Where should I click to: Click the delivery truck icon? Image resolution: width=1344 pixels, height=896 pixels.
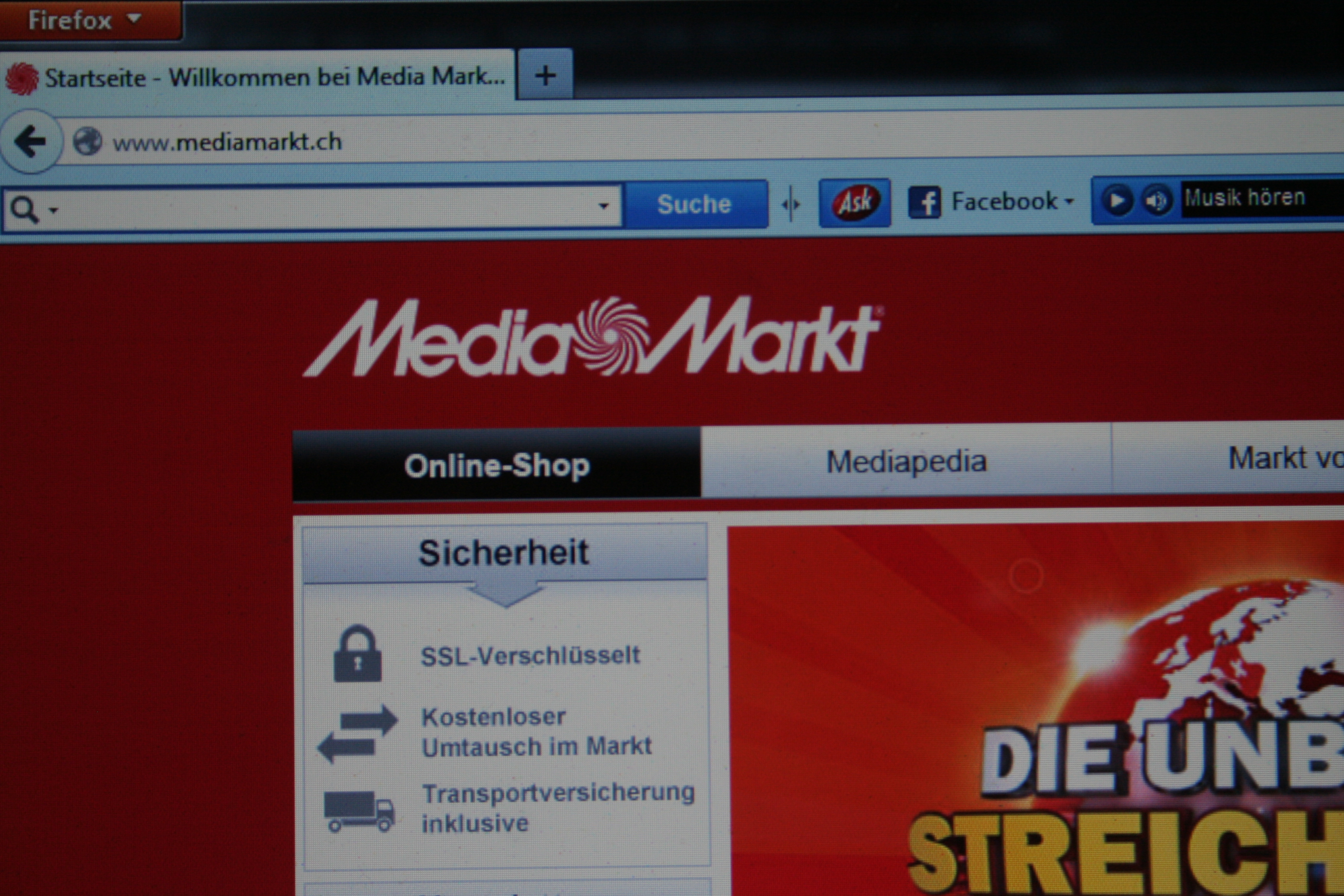click(358, 810)
